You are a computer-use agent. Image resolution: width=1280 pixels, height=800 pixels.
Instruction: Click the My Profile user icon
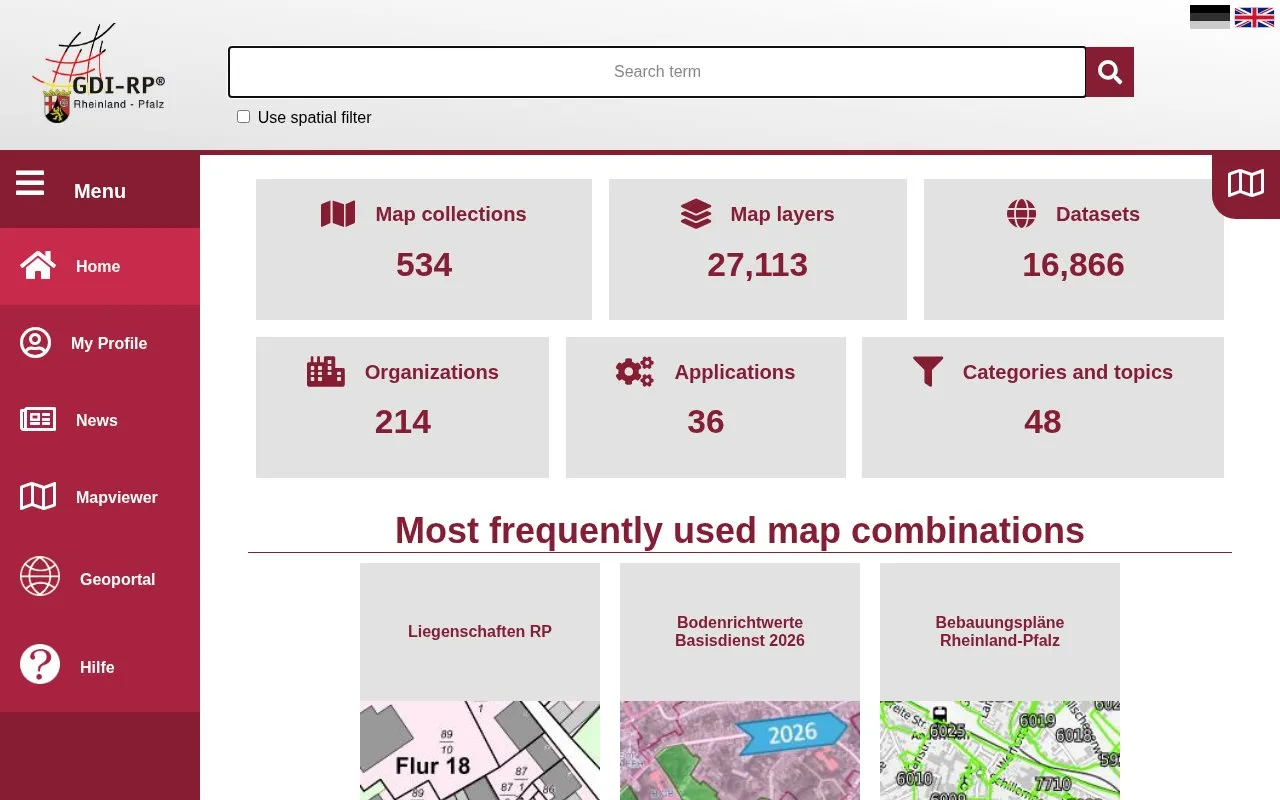point(35,343)
